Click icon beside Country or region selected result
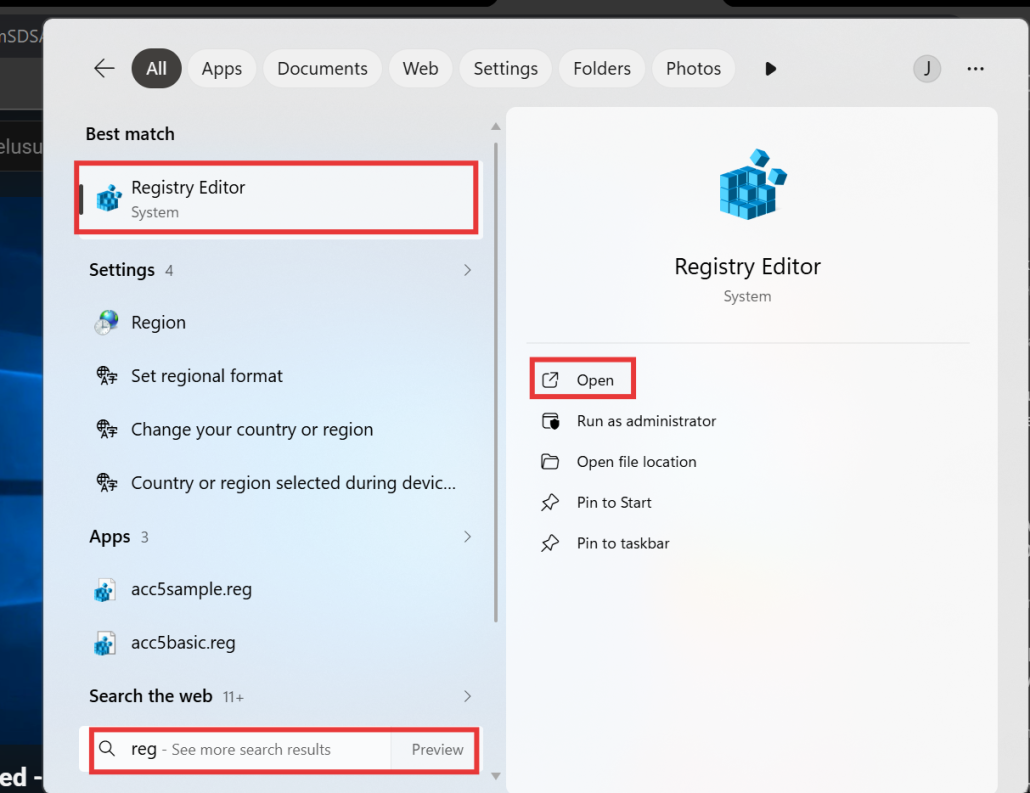This screenshot has height=793, width=1030. [107, 483]
